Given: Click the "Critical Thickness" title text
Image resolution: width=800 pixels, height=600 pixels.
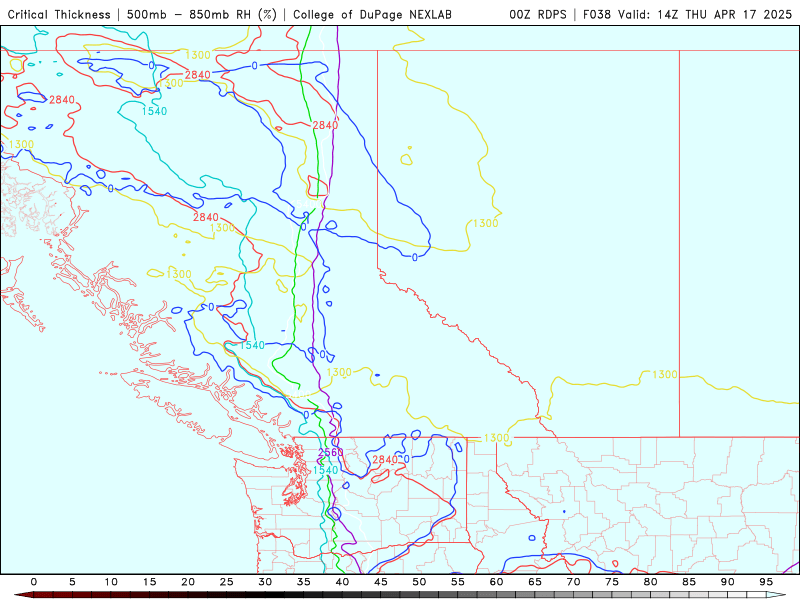Looking at the screenshot, I should [x=59, y=14].
